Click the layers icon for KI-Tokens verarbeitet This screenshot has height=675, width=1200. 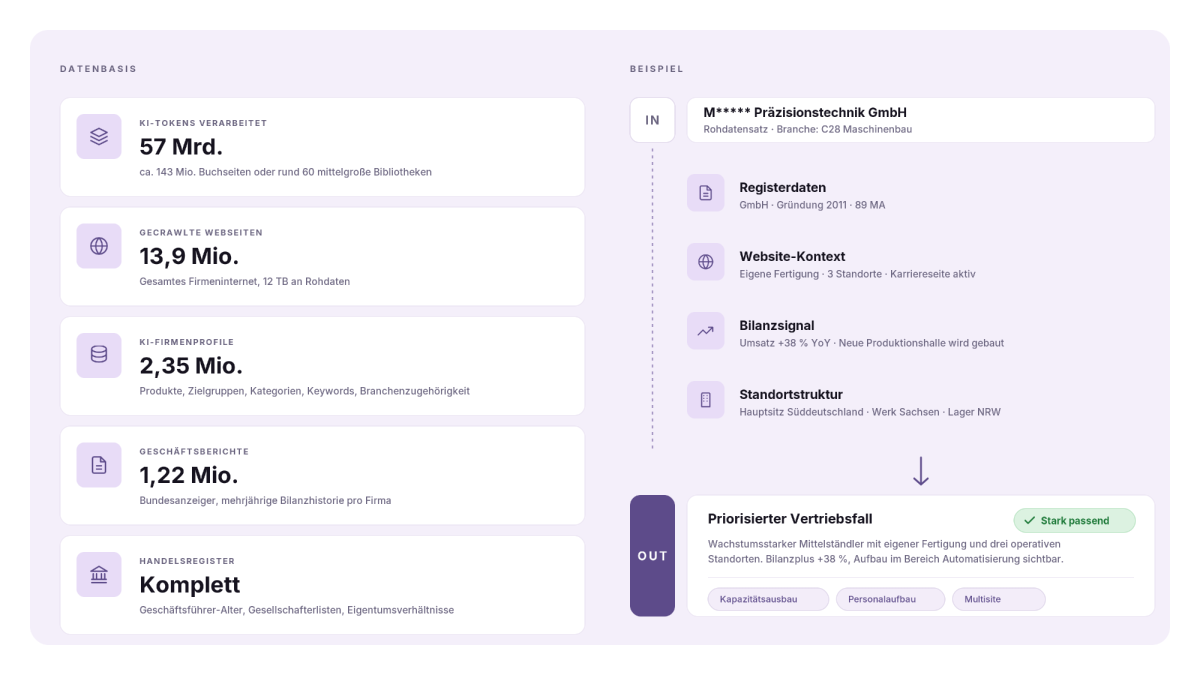click(x=99, y=137)
